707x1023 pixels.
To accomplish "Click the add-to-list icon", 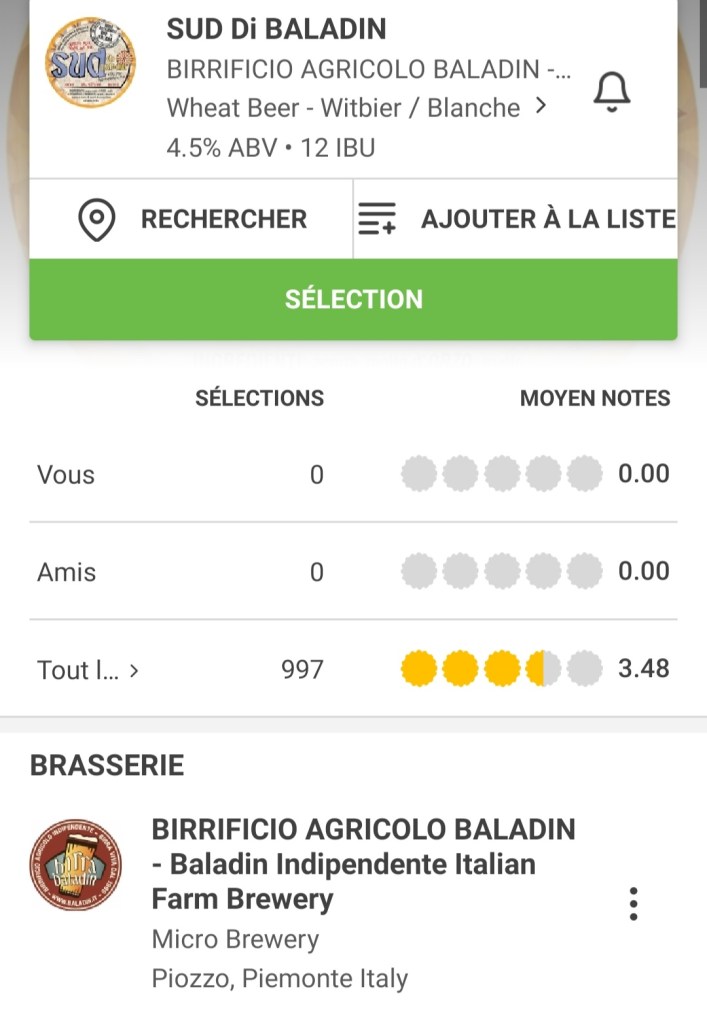I will point(377,218).
